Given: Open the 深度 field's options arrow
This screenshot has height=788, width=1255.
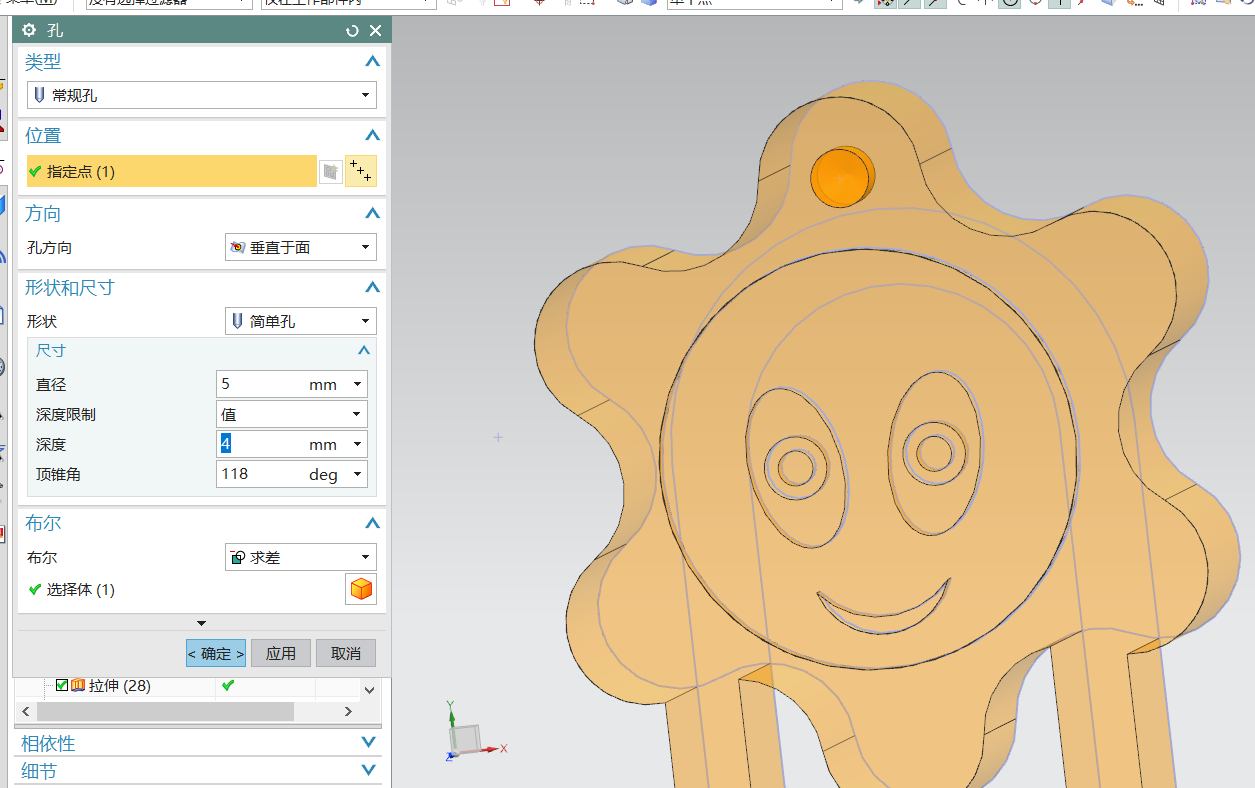Looking at the screenshot, I should click(357, 445).
